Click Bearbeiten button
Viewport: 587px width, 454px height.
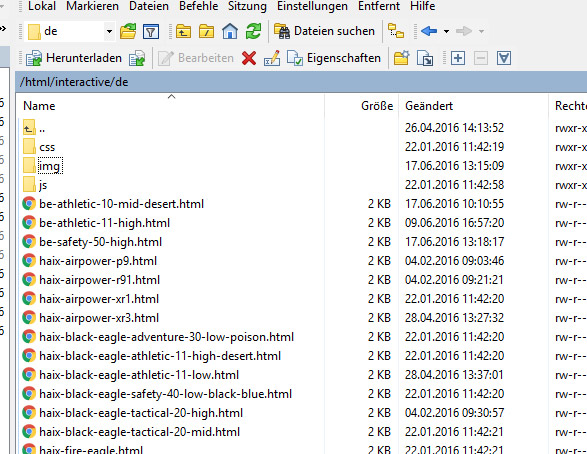(196, 58)
